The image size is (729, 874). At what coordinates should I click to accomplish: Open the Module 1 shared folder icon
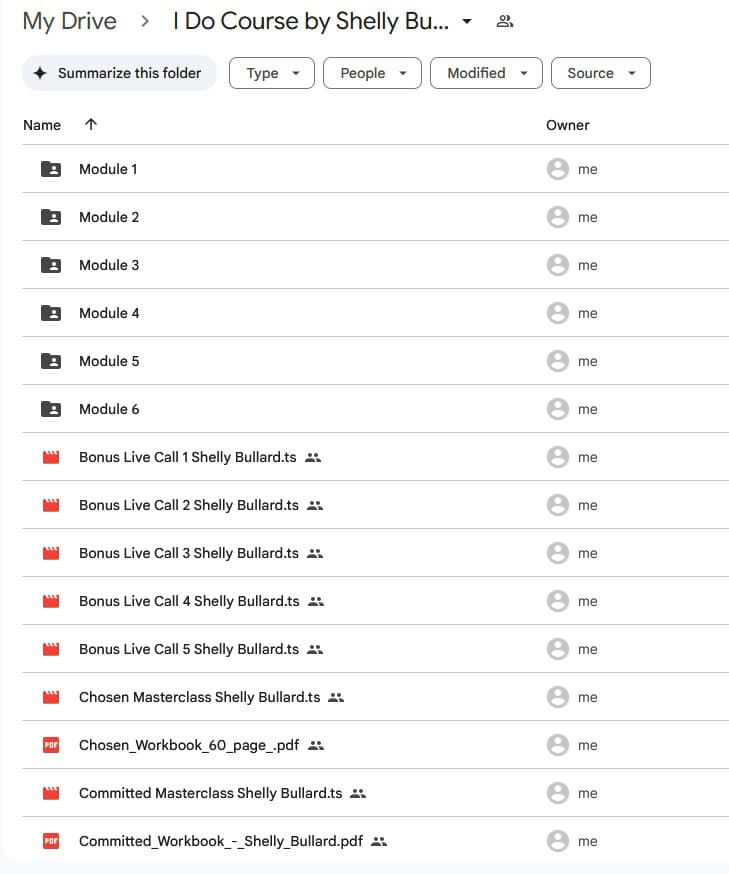click(51, 169)
